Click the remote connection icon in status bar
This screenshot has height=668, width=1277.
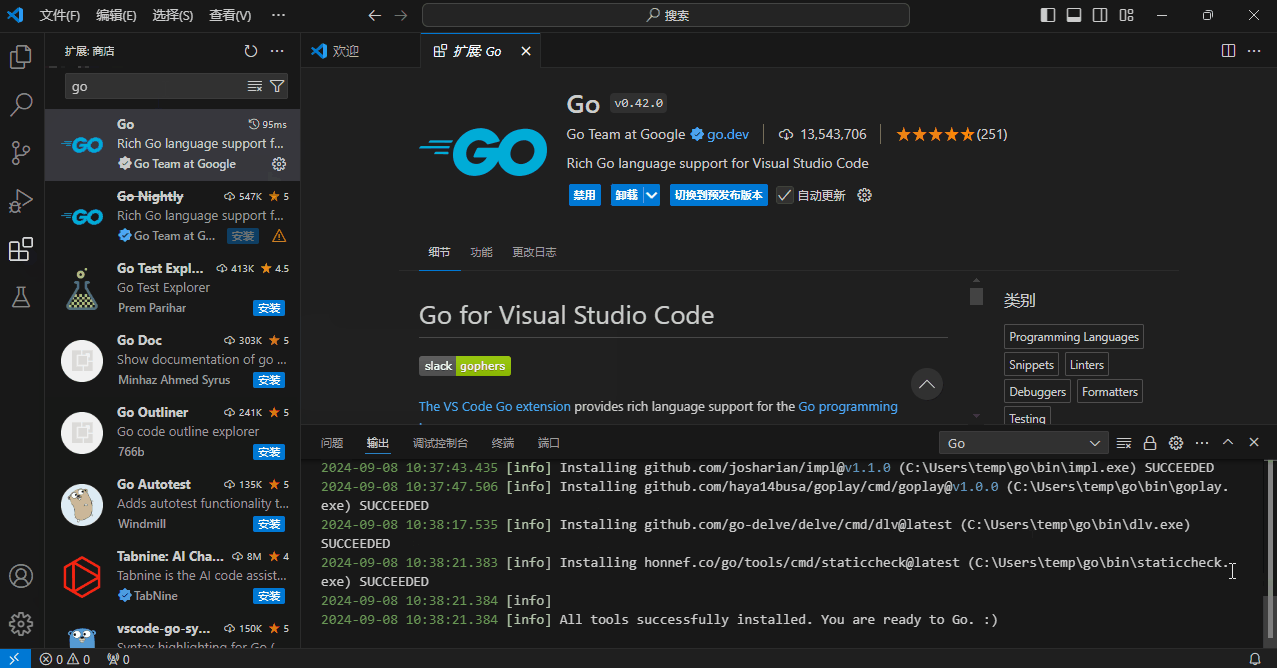[x=13, y=659]
